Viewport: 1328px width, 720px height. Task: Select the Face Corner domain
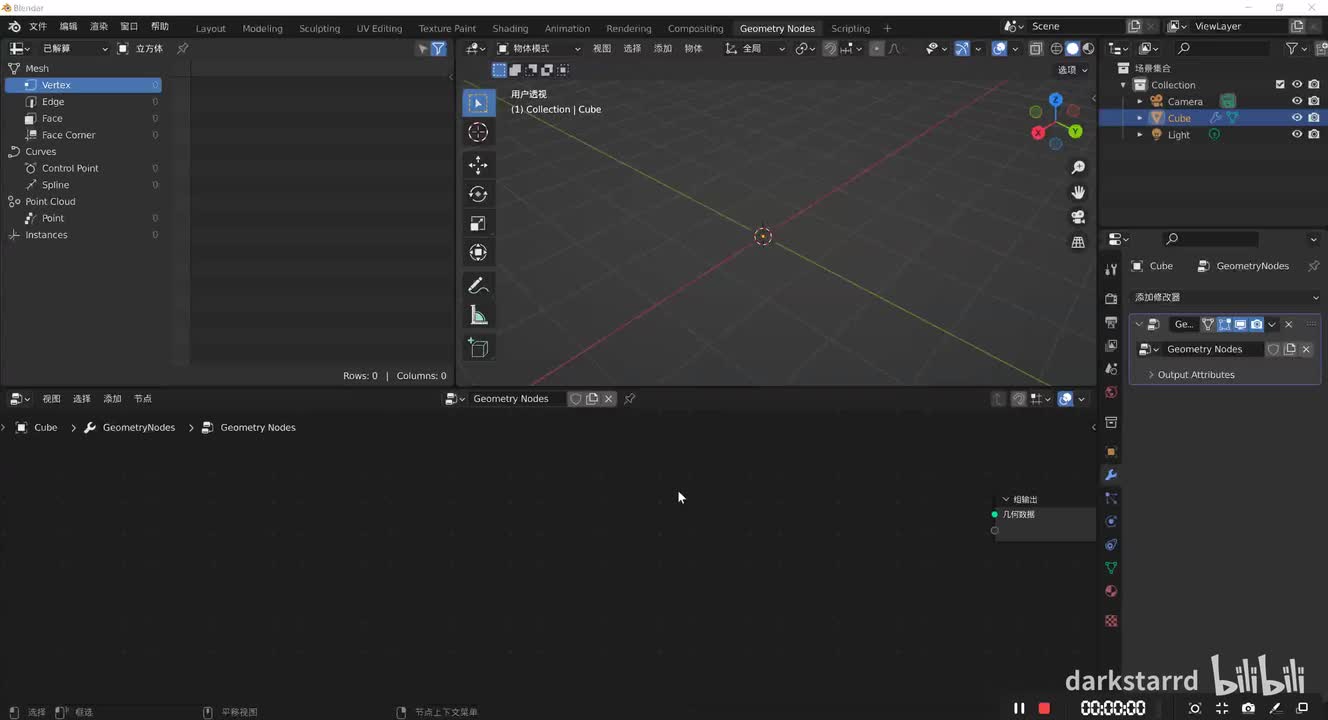83,135
